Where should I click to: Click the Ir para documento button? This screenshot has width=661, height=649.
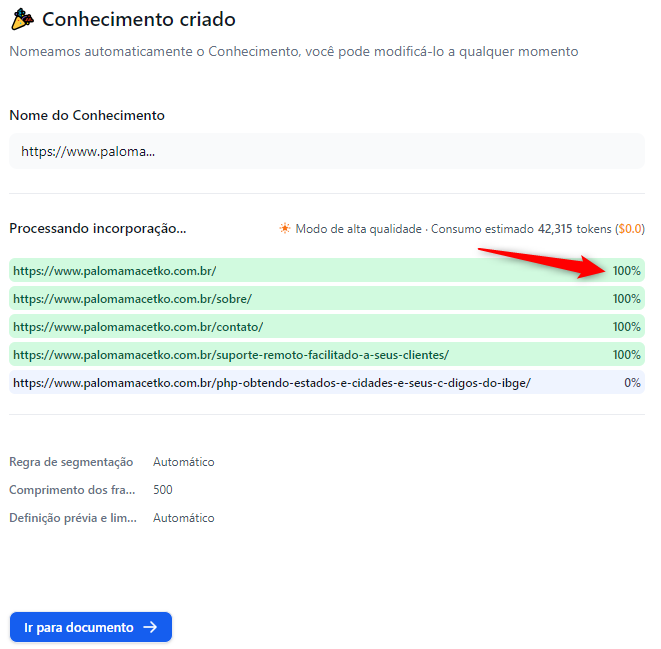pyautogui.click(x=91, y=627)
